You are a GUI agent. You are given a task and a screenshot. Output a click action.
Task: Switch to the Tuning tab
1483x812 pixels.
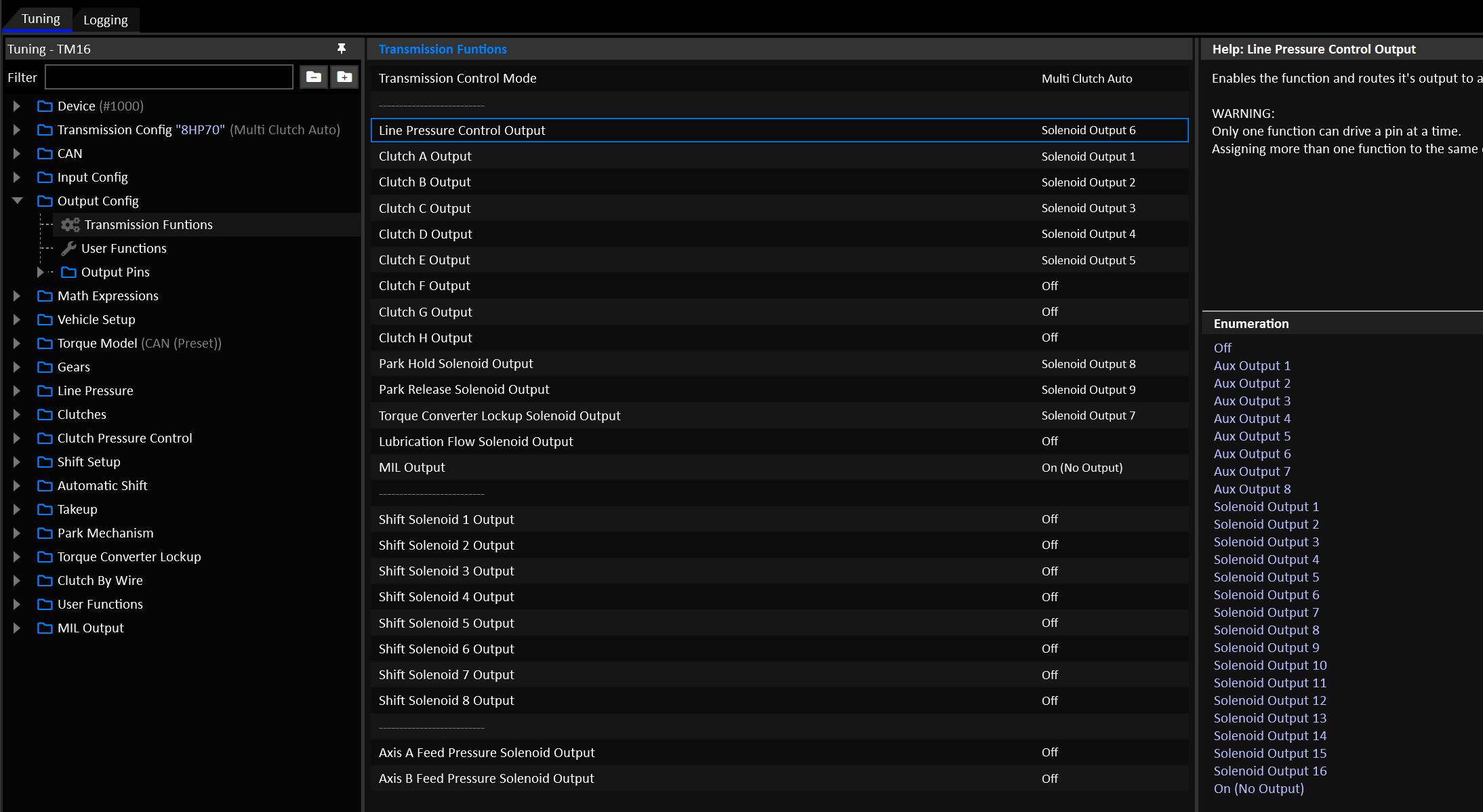pos(40,19)
